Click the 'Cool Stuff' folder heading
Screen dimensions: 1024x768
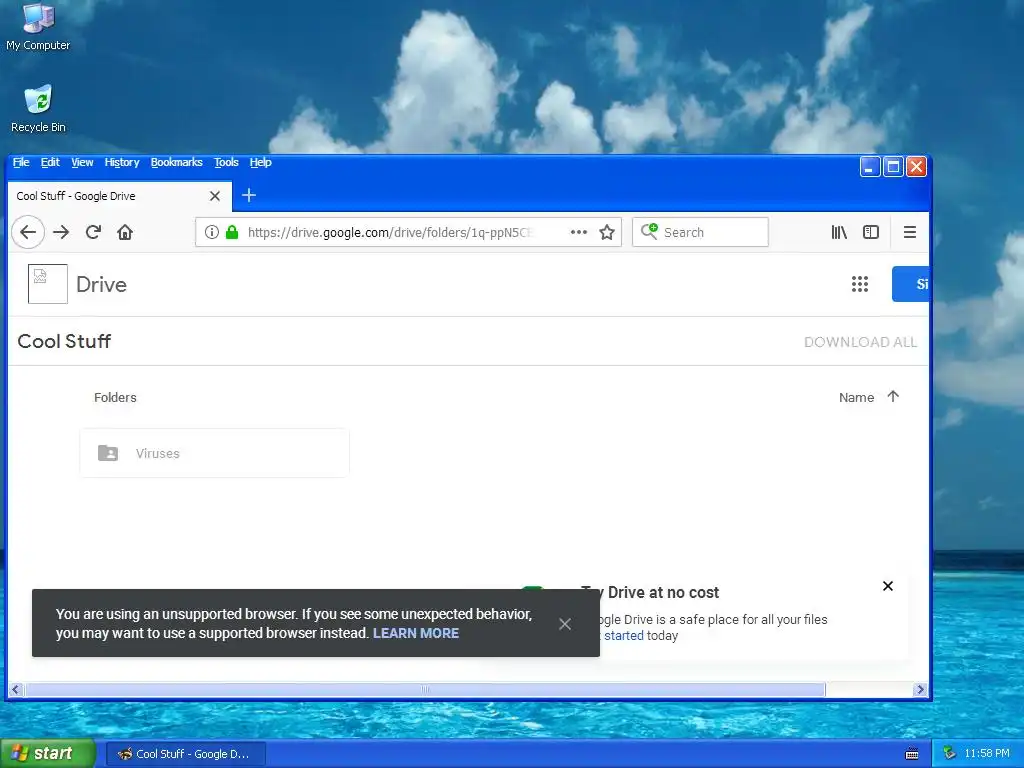[64, 341]
